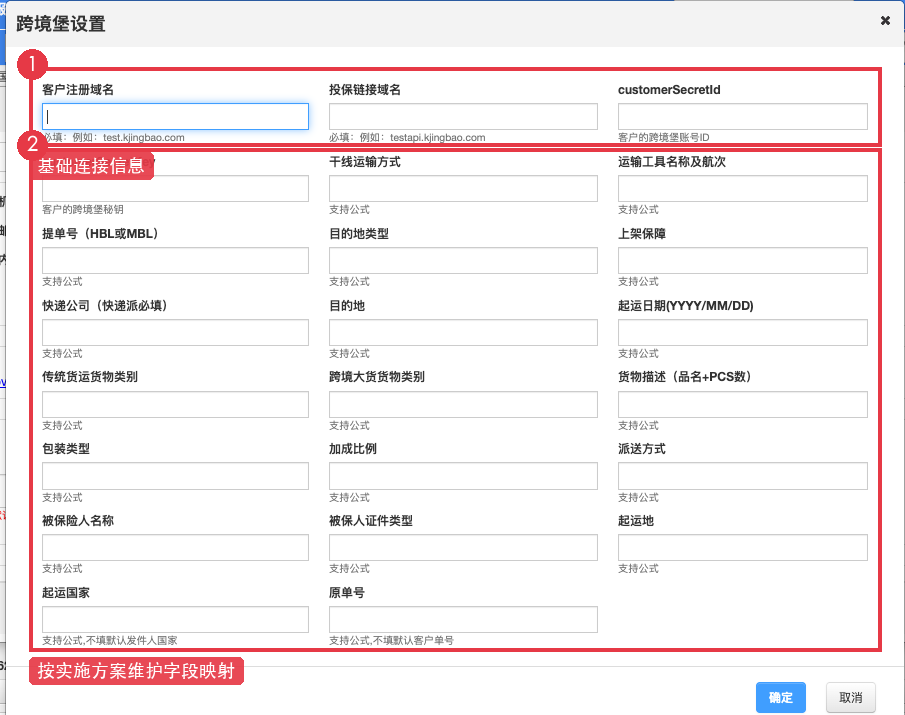Screen dimensions: 905x715
Task: Click the 起运日期(YYYY/MM/DD) label
Action: point(686,306)
